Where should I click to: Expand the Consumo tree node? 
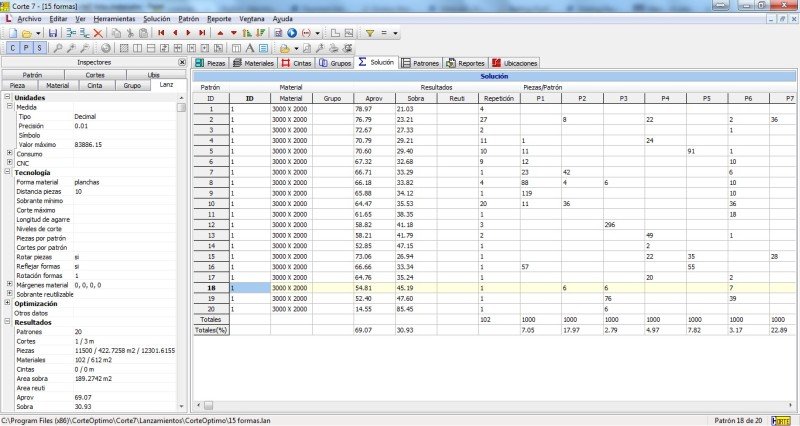7,154
